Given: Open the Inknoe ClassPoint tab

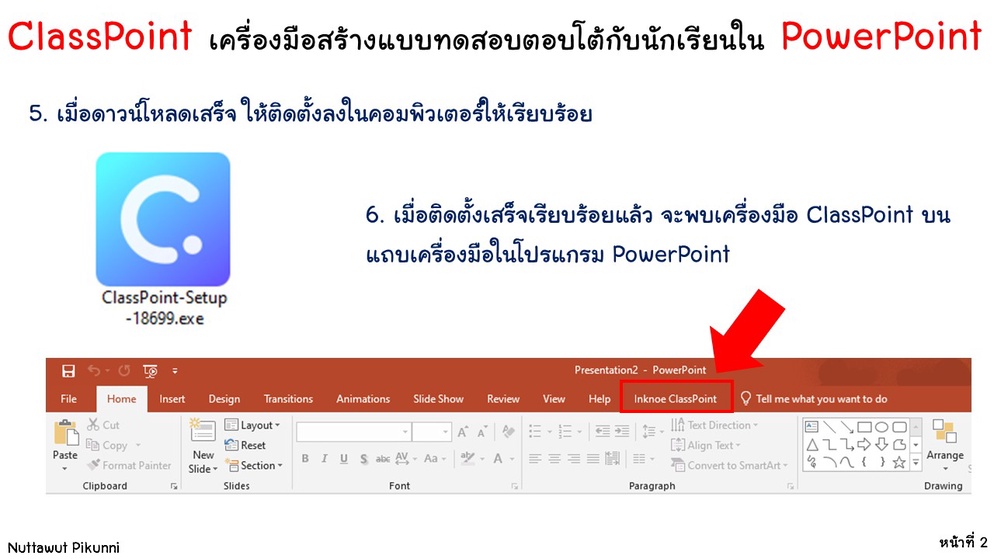Looking at the screenshot, I should [x=675, y=399].
